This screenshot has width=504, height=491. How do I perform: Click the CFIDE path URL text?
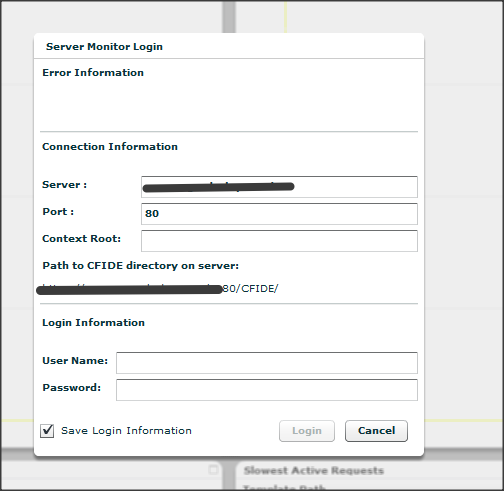click(x=157, y=289)
